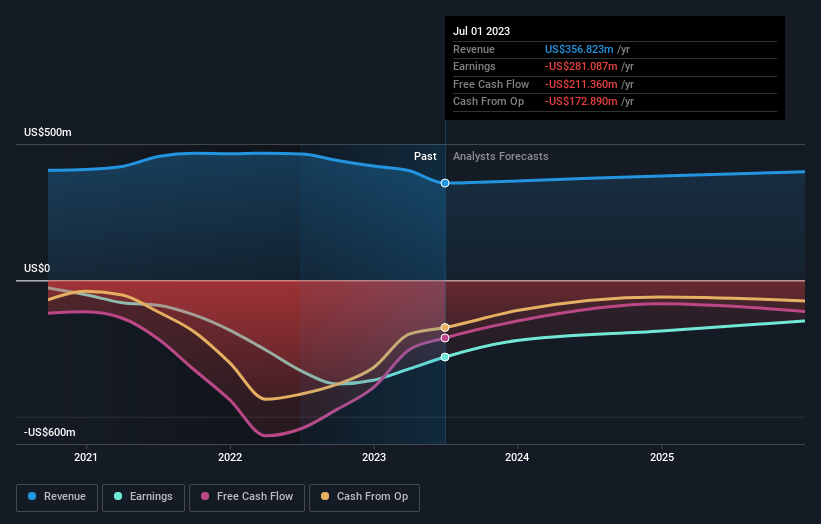Click the Analysts Forecasts label
Viewport: 821px width, 524px height.
tap(501, 156)
